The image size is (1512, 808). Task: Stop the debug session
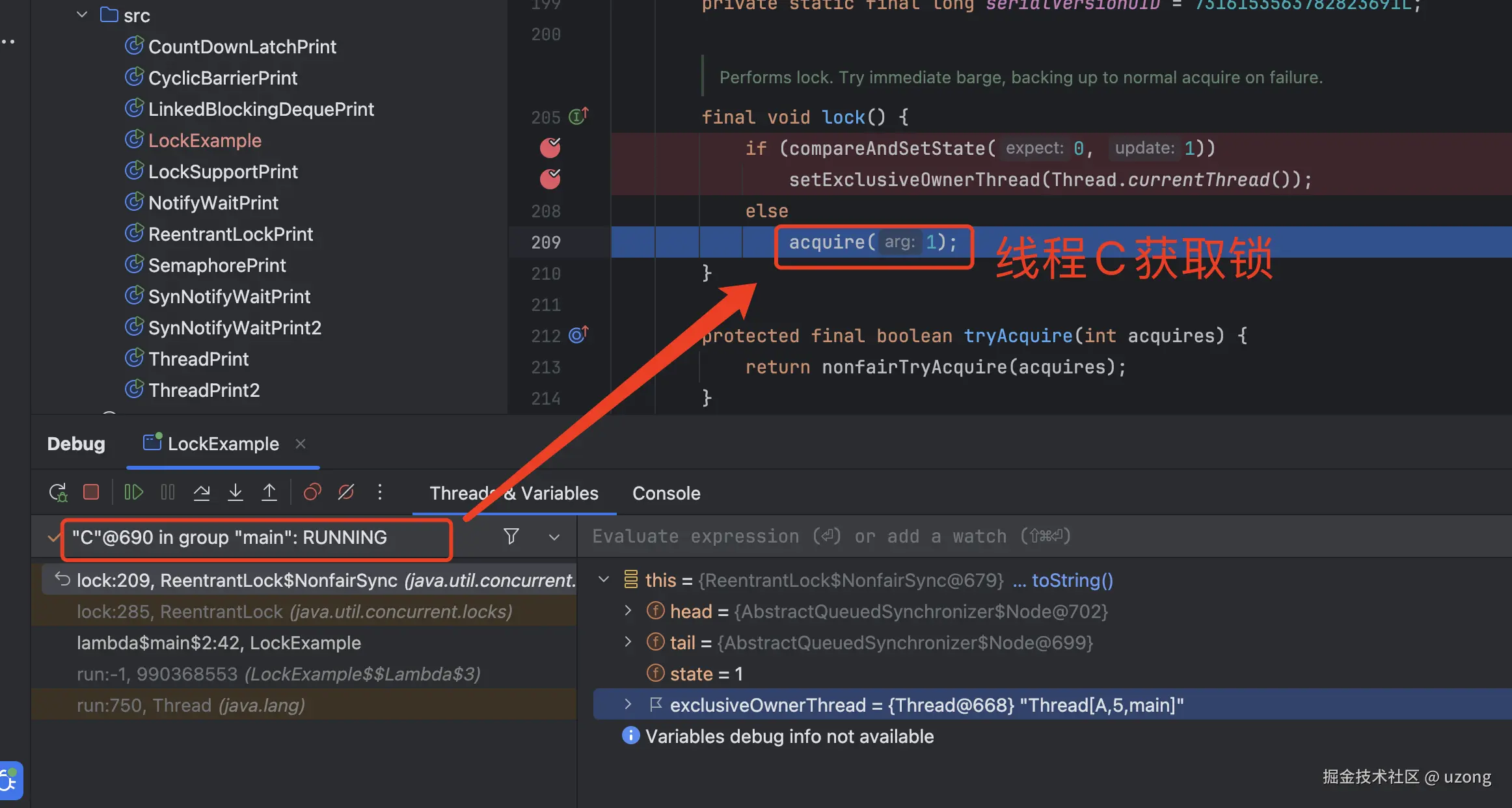tap(91, 492)
